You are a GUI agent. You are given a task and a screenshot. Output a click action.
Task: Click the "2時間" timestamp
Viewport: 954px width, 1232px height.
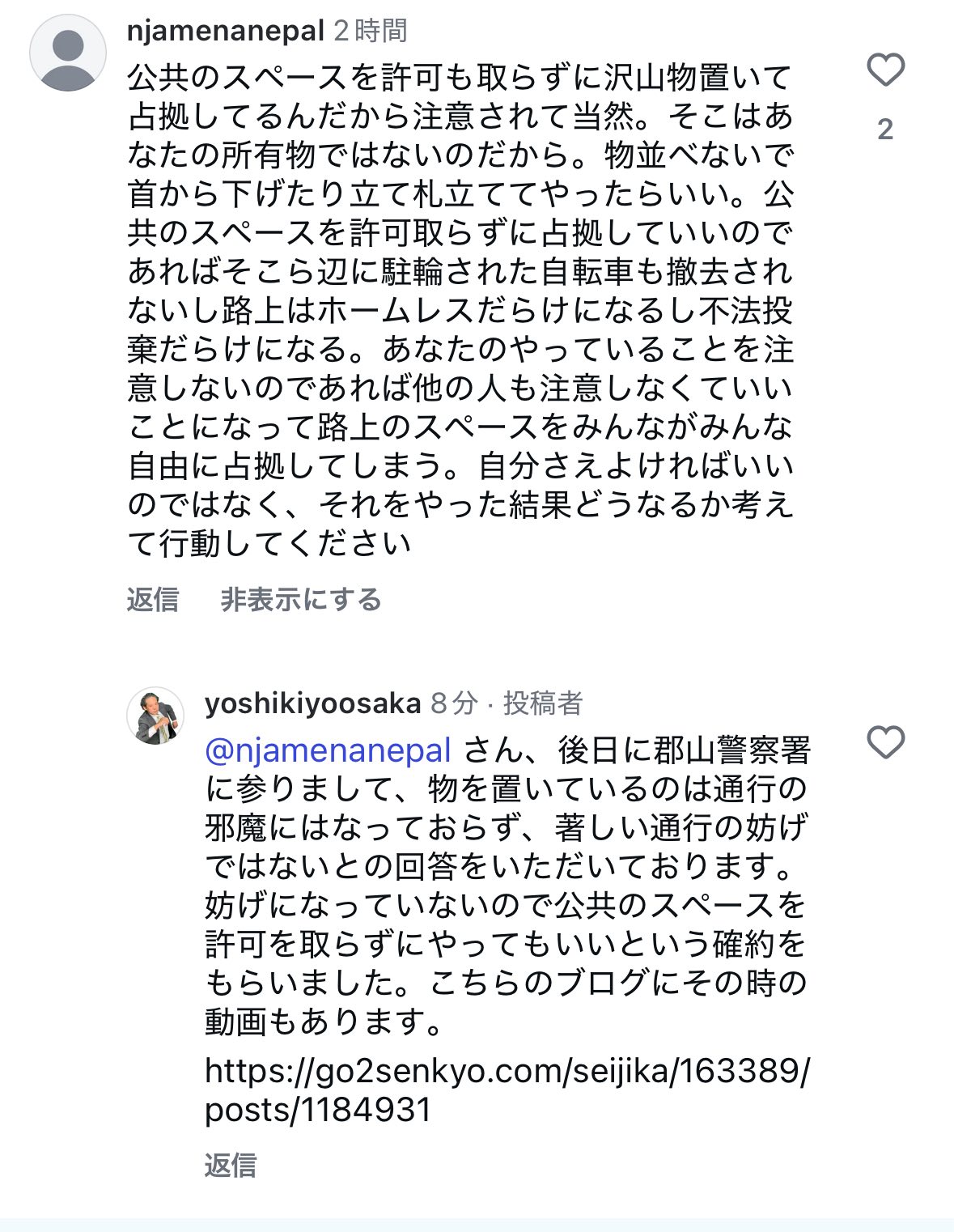click(371, 31)
